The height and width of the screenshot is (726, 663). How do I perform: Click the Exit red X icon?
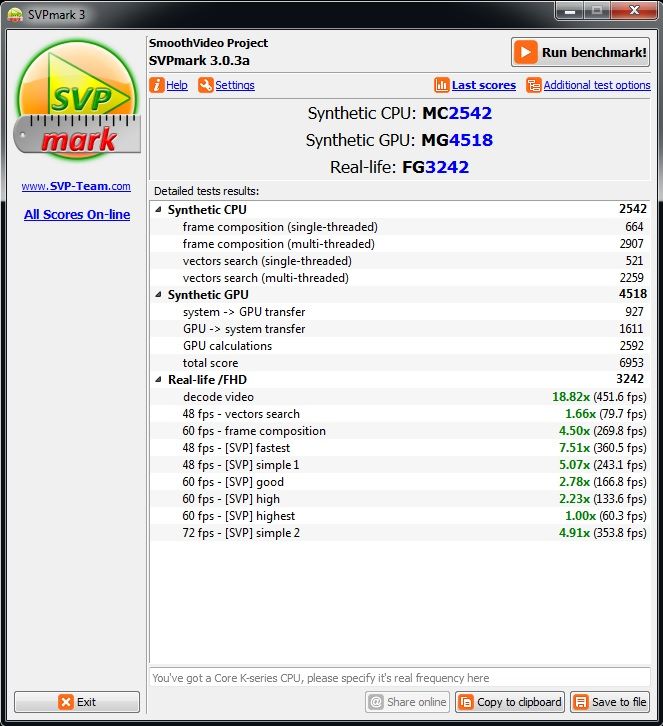tap(66, 702)
